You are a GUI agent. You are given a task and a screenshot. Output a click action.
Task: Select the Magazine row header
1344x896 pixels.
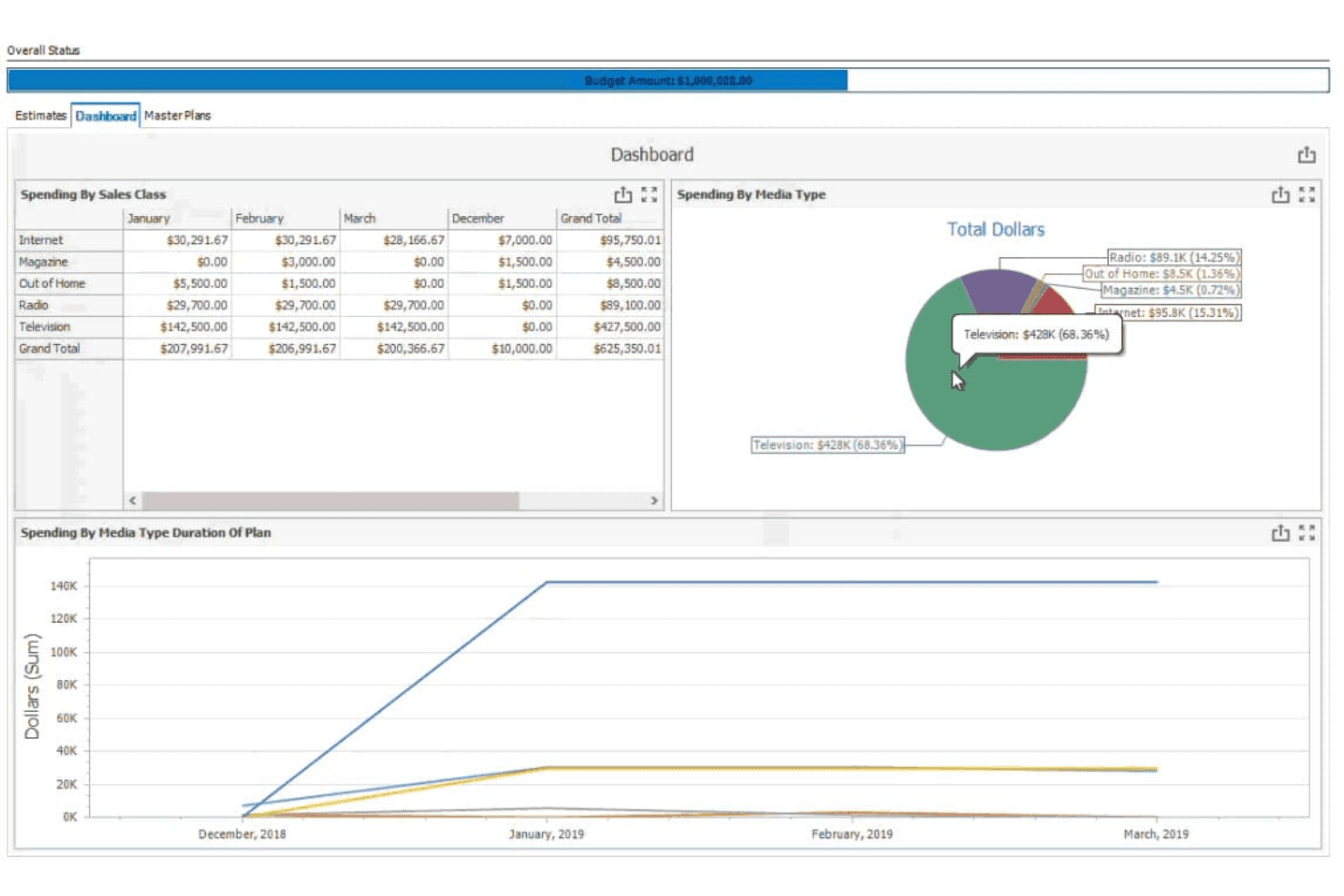click(69, 262)
